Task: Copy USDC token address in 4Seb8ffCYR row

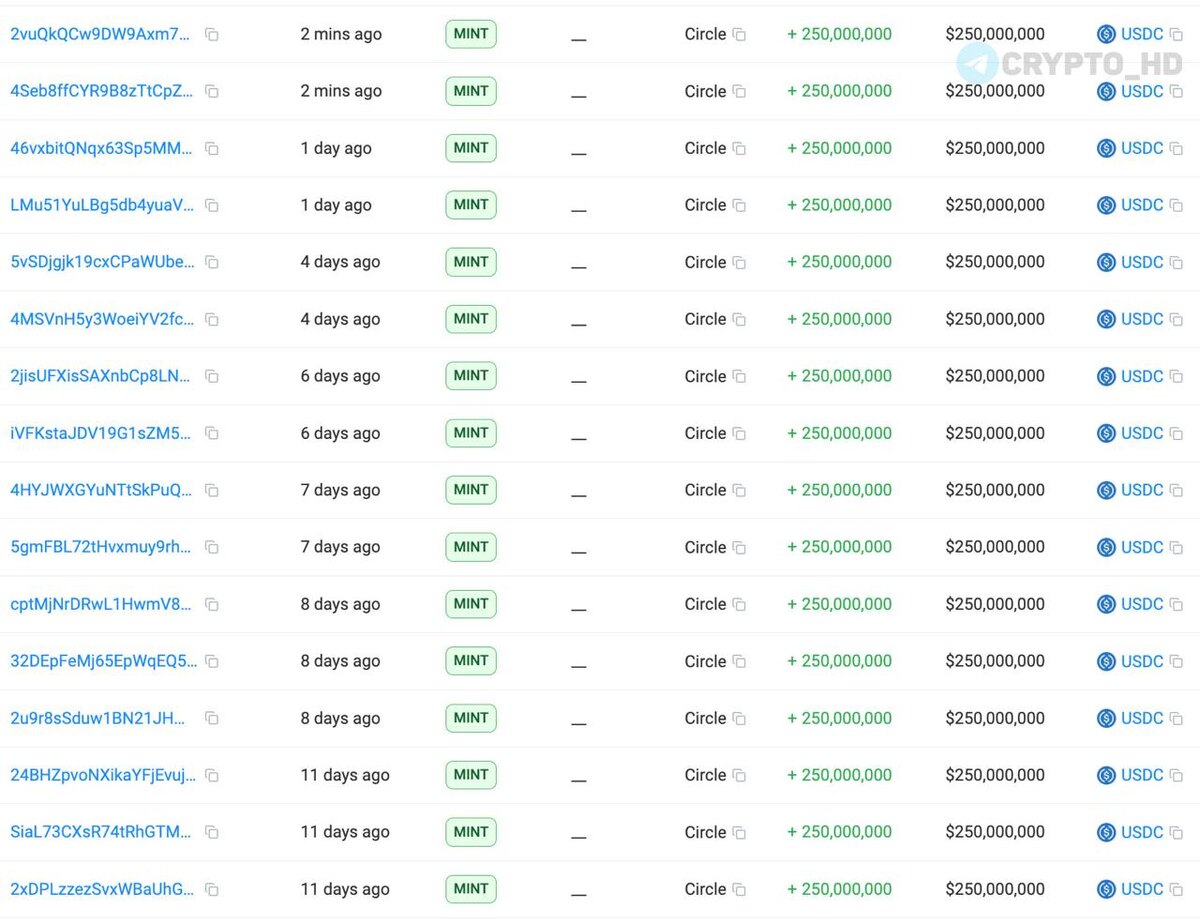Action: click(x=1176, y=91)
